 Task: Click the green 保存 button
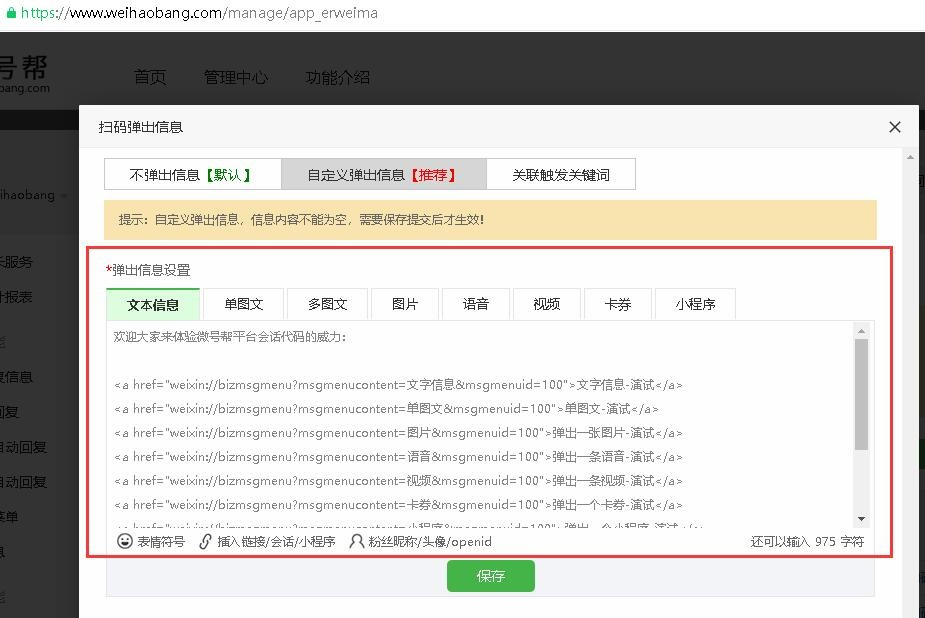click(x=491, y=576)
